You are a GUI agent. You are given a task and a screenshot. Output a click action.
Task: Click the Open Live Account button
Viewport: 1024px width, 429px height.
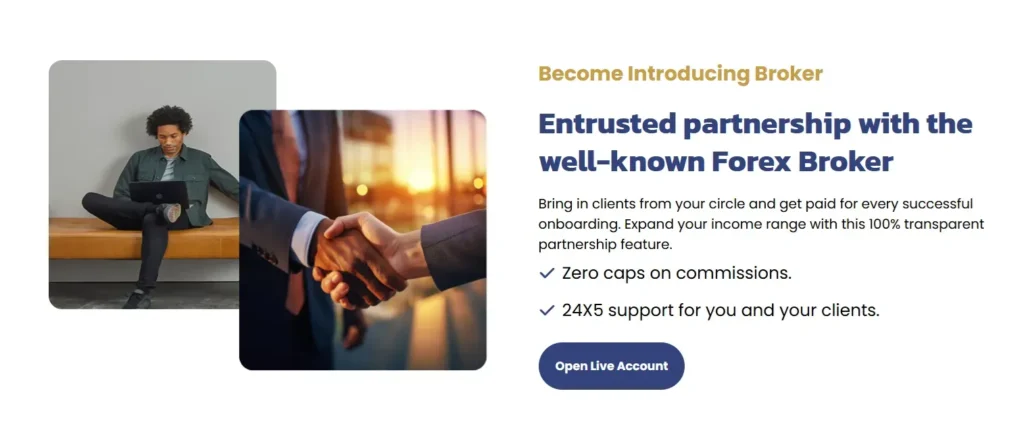(x=611, y=366)
